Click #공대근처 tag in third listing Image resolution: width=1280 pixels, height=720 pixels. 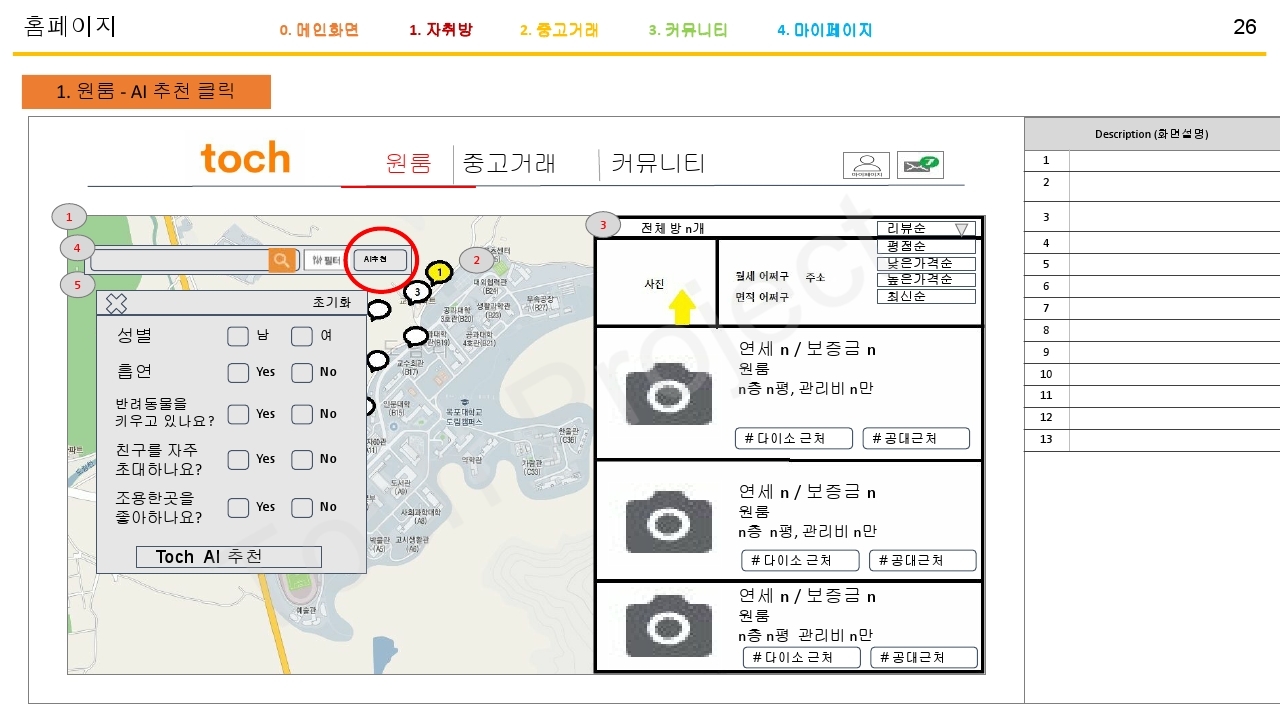(923, 657)
